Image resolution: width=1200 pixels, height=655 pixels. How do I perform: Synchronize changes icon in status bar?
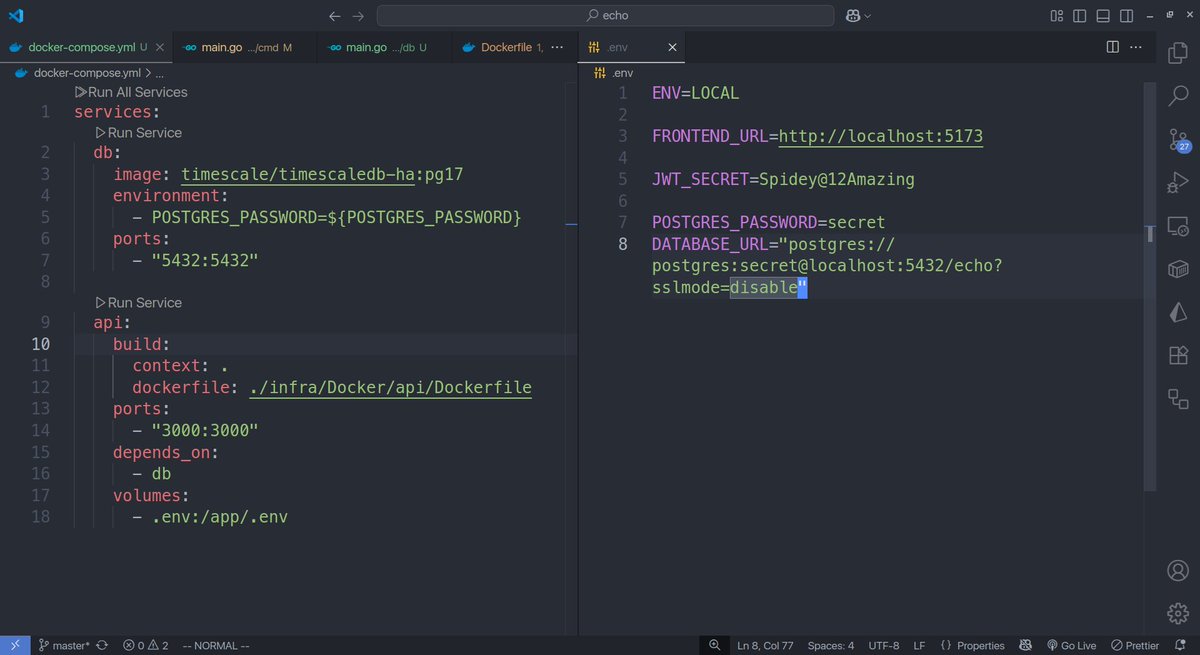pos(102,645)
